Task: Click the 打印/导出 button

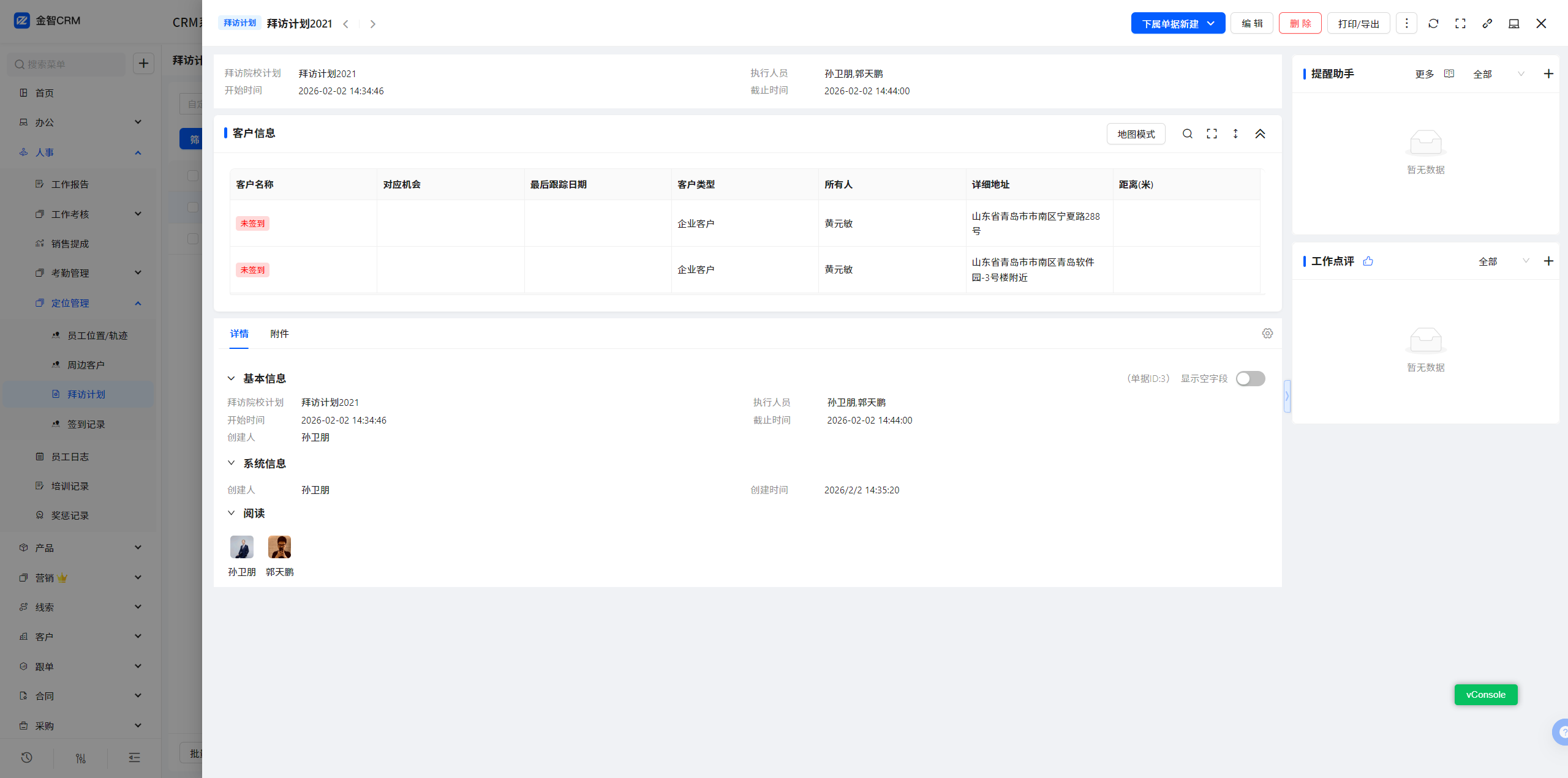Action: 1358,23
